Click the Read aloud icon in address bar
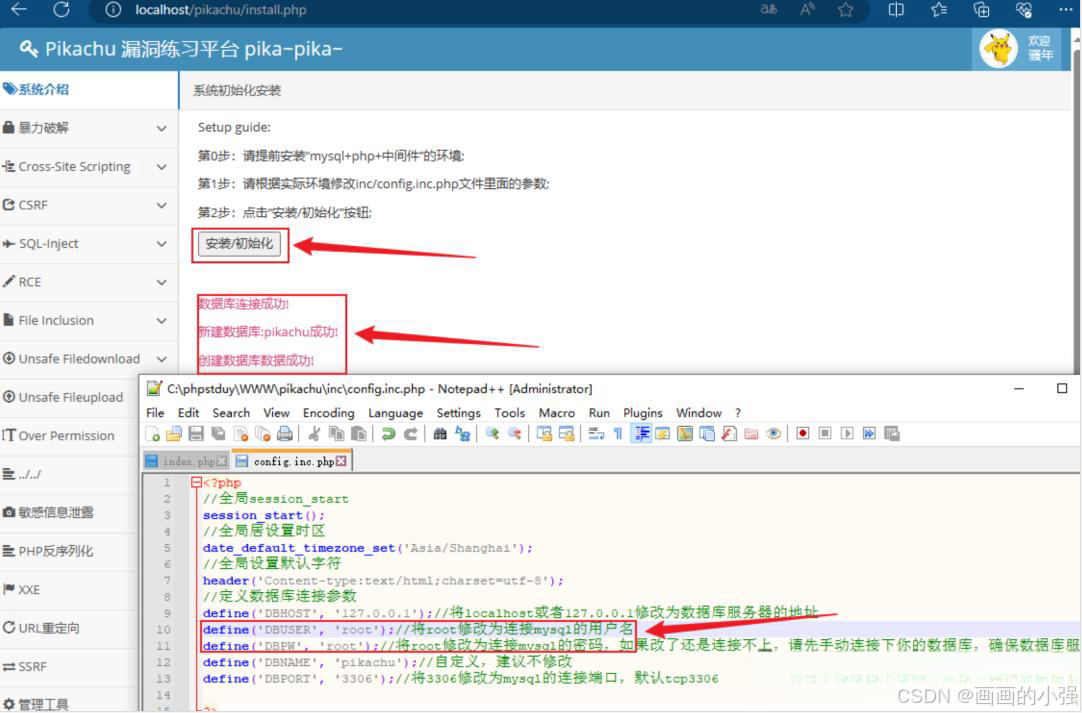 (x=807, y=10)
